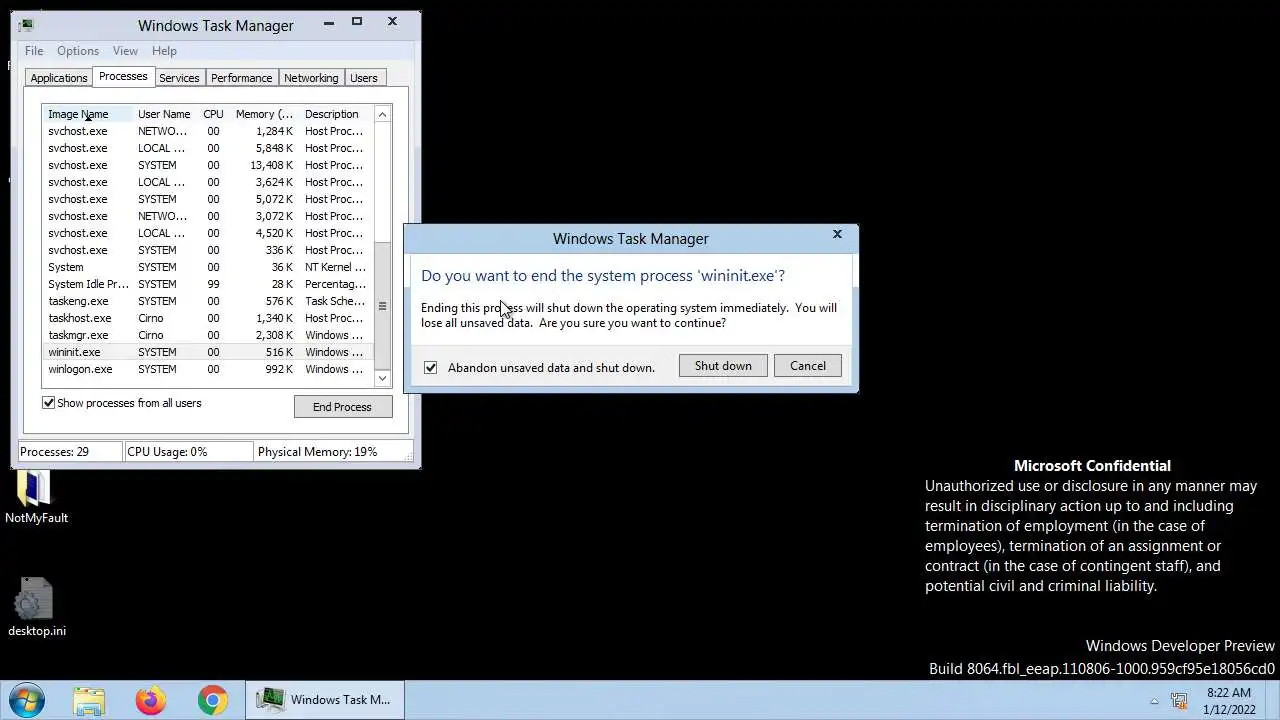Sort by CPU column header
This screenshot has height=720, width=1280.
[213, 114]
